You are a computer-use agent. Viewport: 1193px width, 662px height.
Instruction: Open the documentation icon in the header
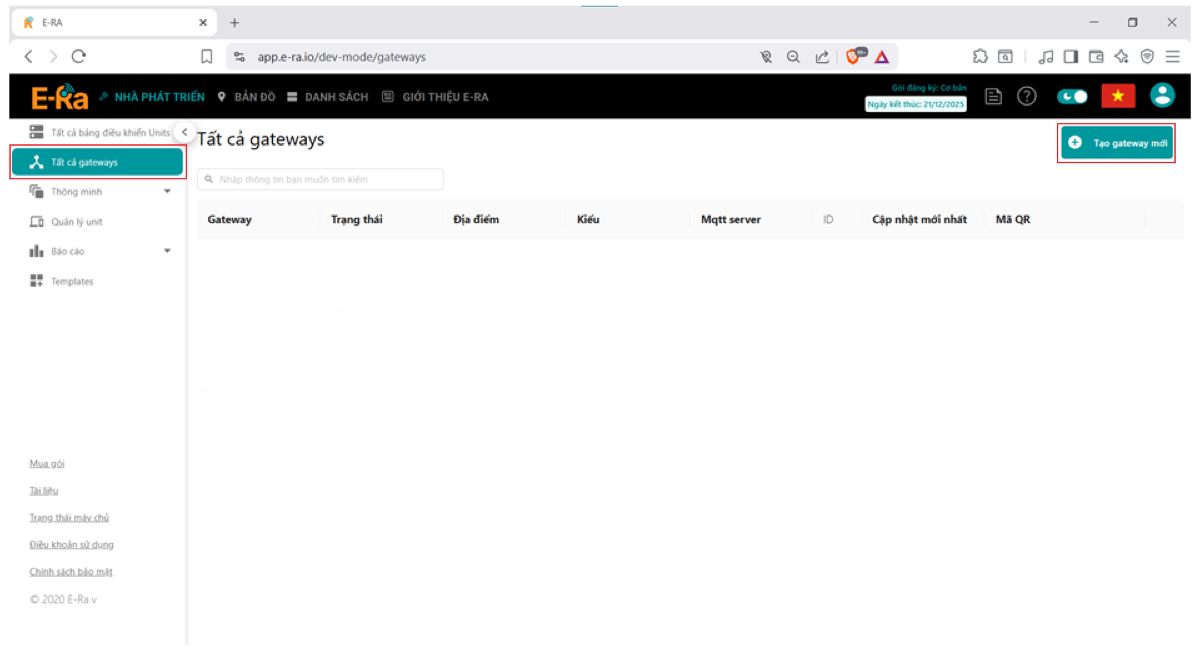pyautogui.click(x=993, y=96)
